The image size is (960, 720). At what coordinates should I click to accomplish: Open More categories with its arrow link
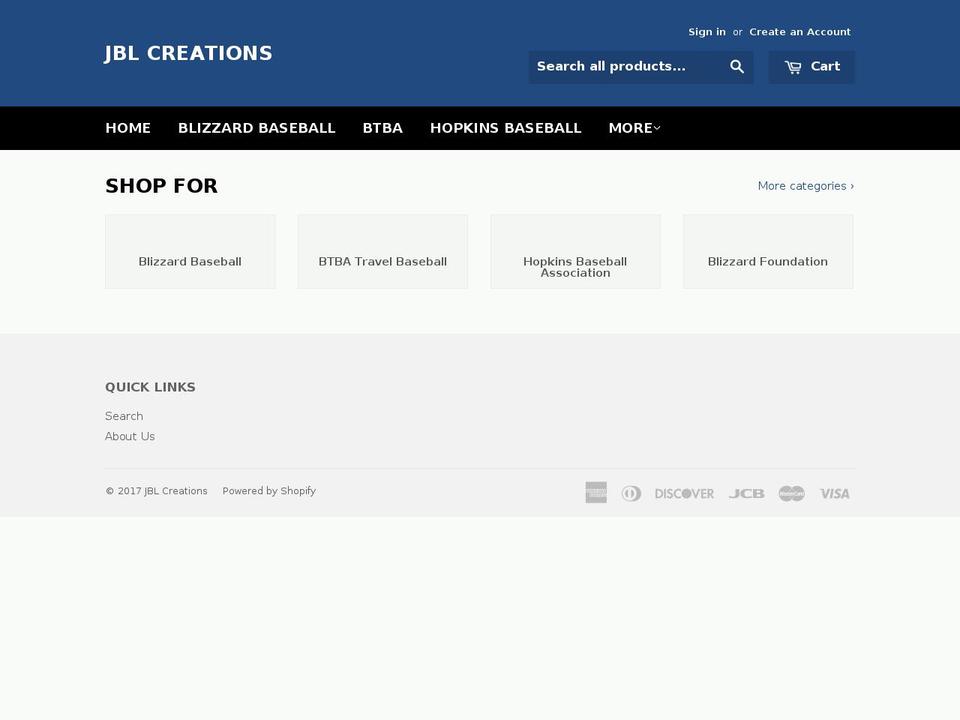pyautogui.click(x=805, y=185)
